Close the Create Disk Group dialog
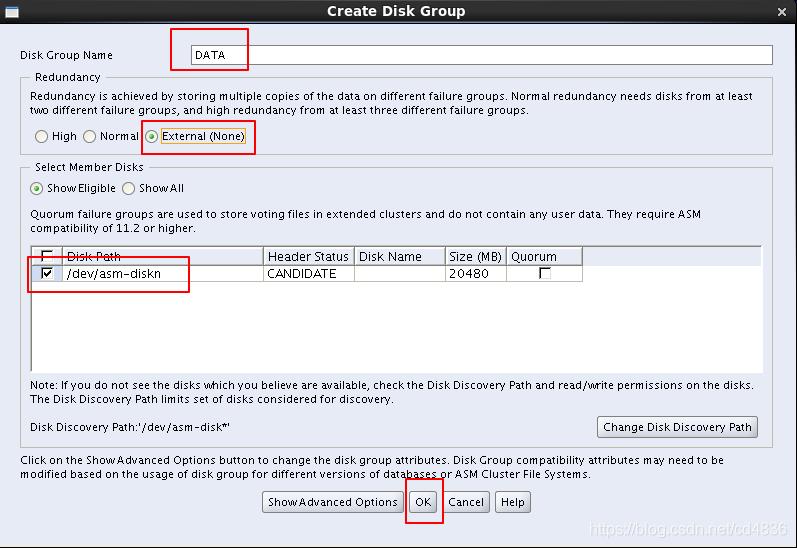 [782, 12]
